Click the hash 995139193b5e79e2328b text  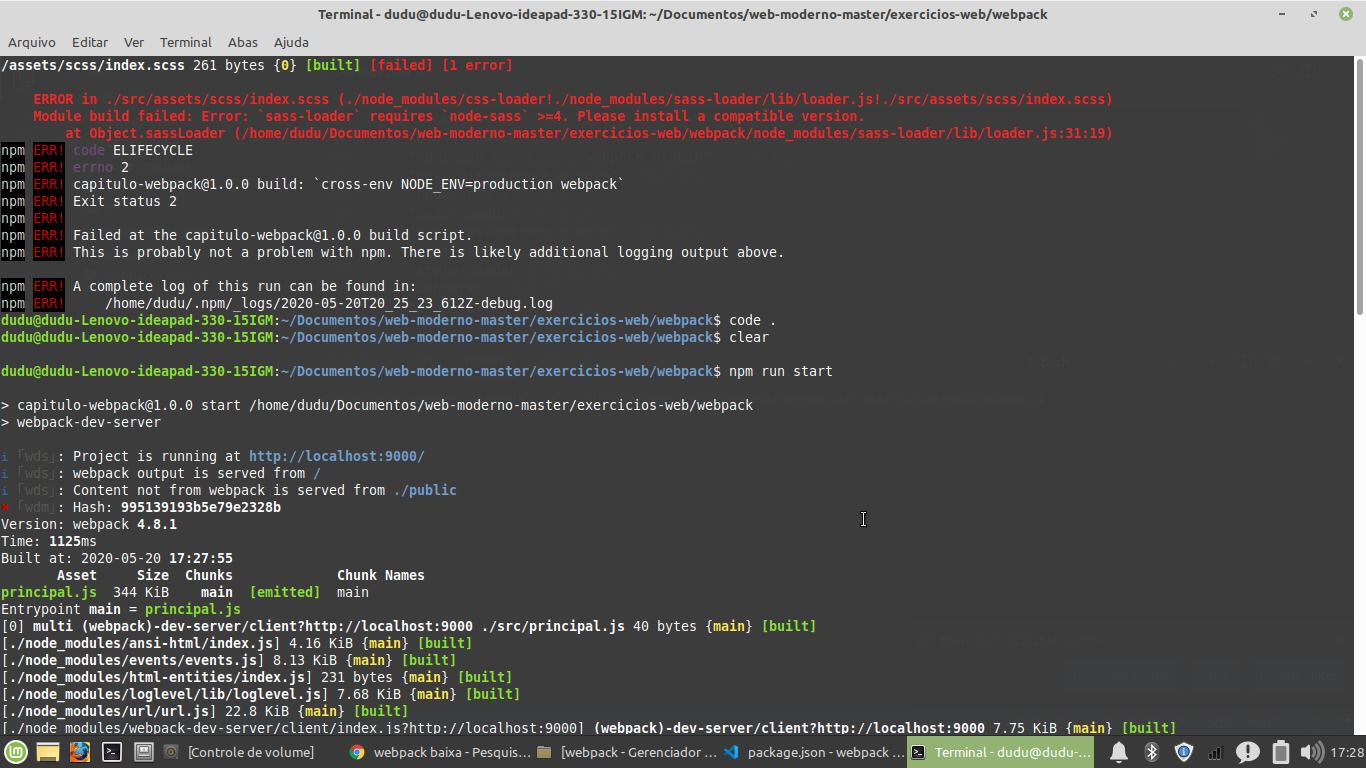[x=200, y=507]
